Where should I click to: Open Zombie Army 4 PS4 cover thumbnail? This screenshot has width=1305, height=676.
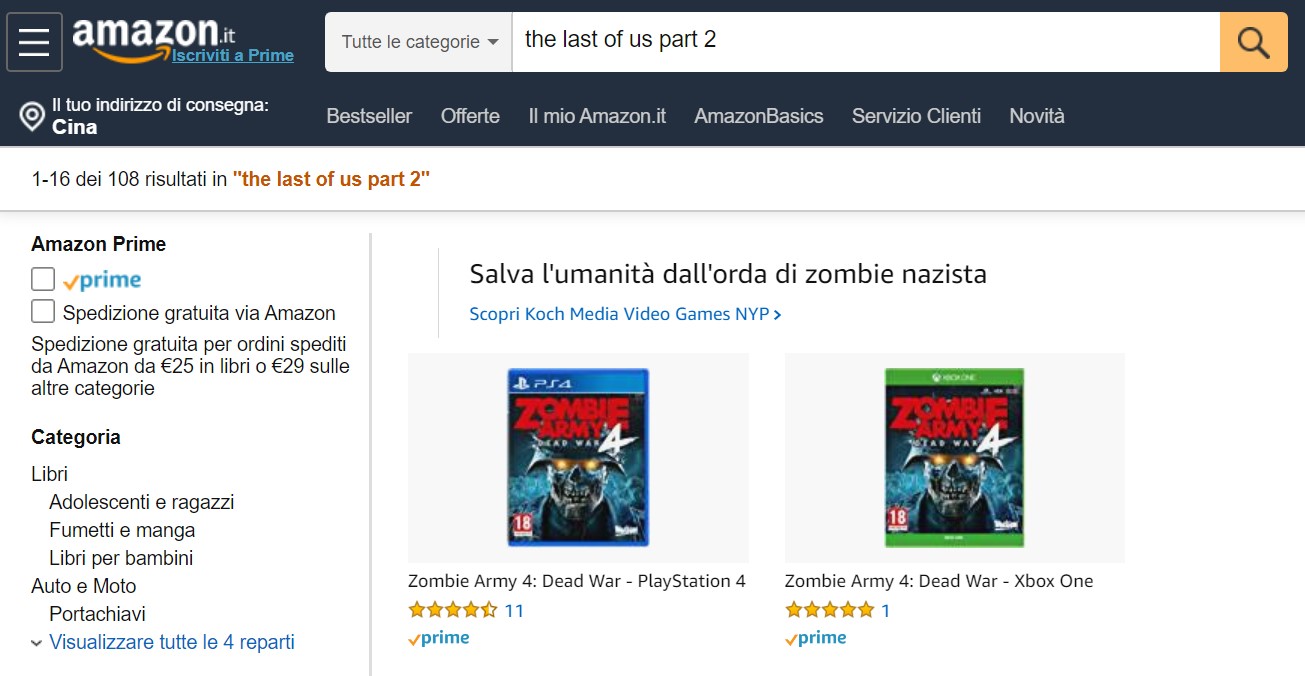578,457
